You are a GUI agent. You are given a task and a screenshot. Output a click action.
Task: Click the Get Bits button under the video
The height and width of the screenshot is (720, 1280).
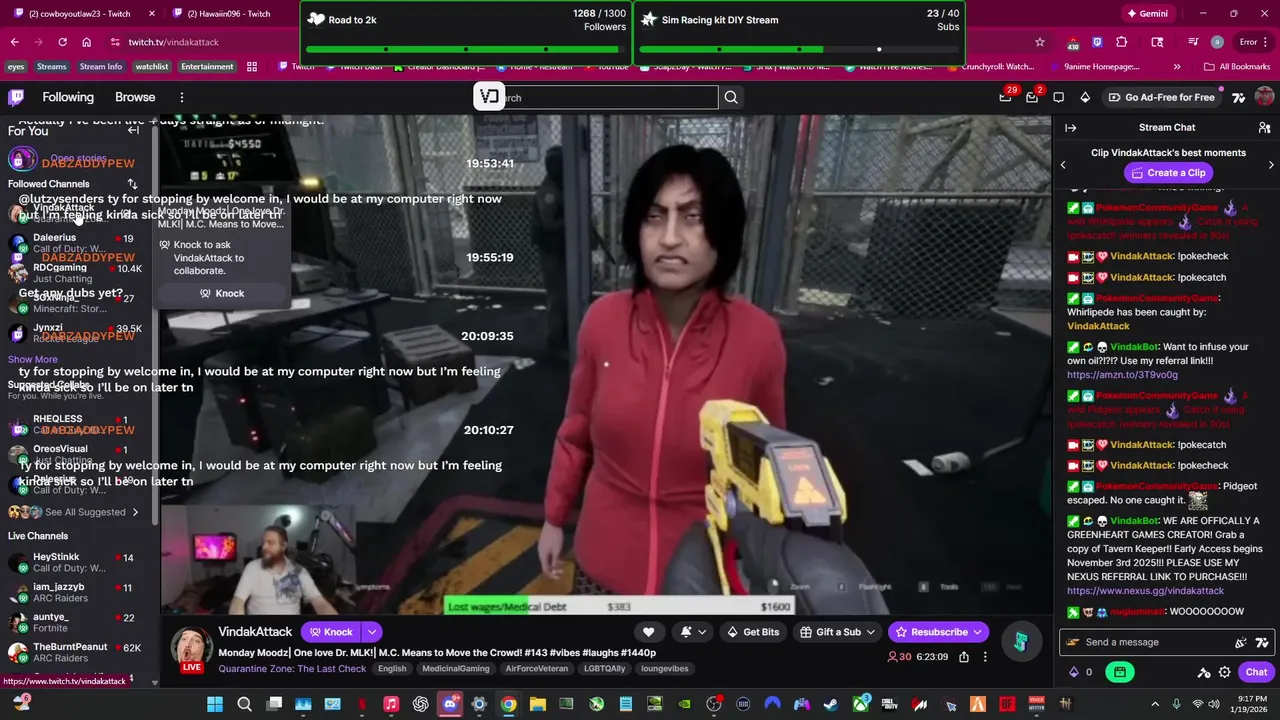click(x=753, y=632)
